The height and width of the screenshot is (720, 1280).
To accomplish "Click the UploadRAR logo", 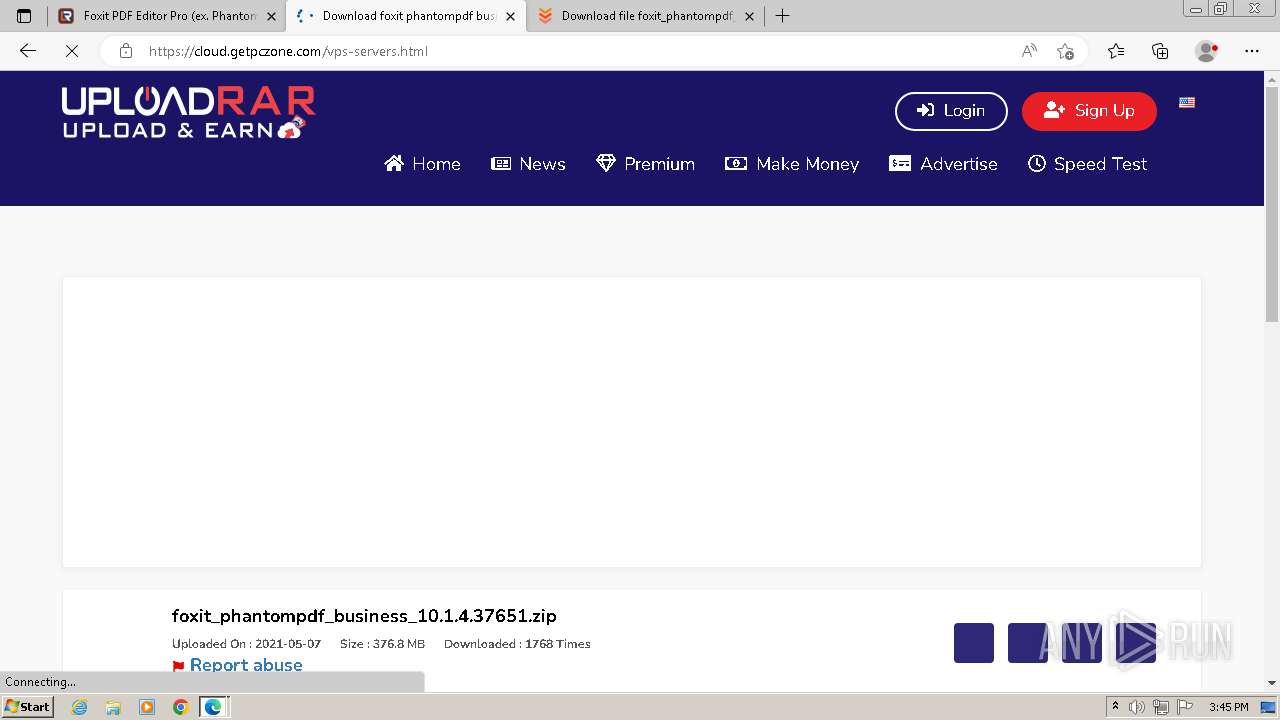I will [188, 112].
